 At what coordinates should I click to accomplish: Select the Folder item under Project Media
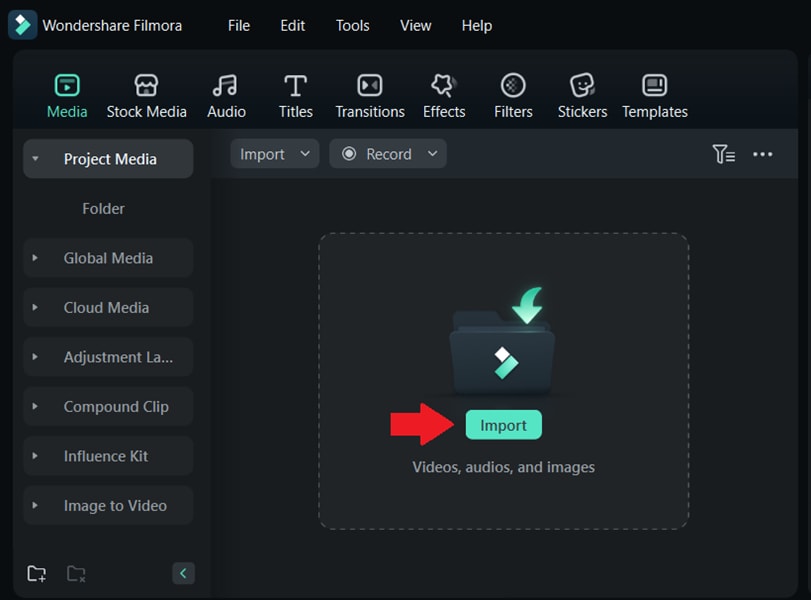103,208
